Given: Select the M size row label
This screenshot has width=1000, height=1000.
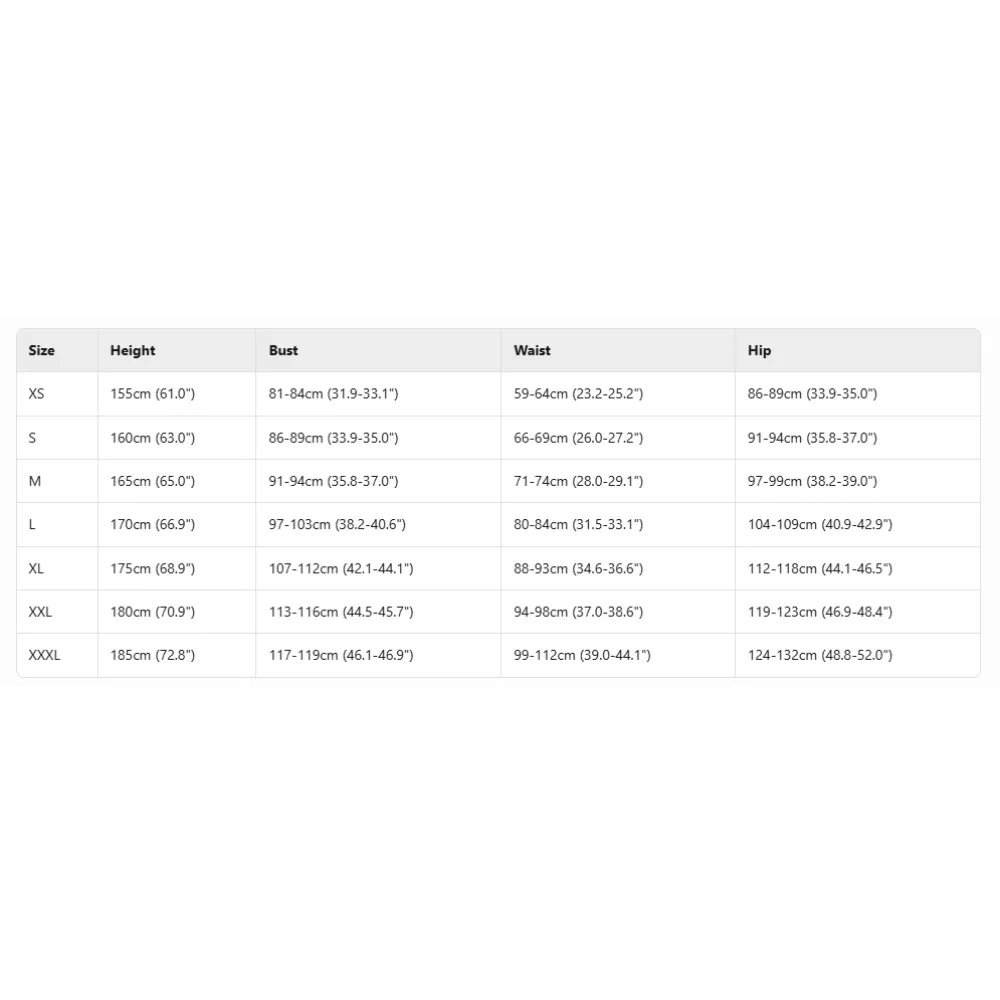Looking at the screenshot, I should 35,481.
